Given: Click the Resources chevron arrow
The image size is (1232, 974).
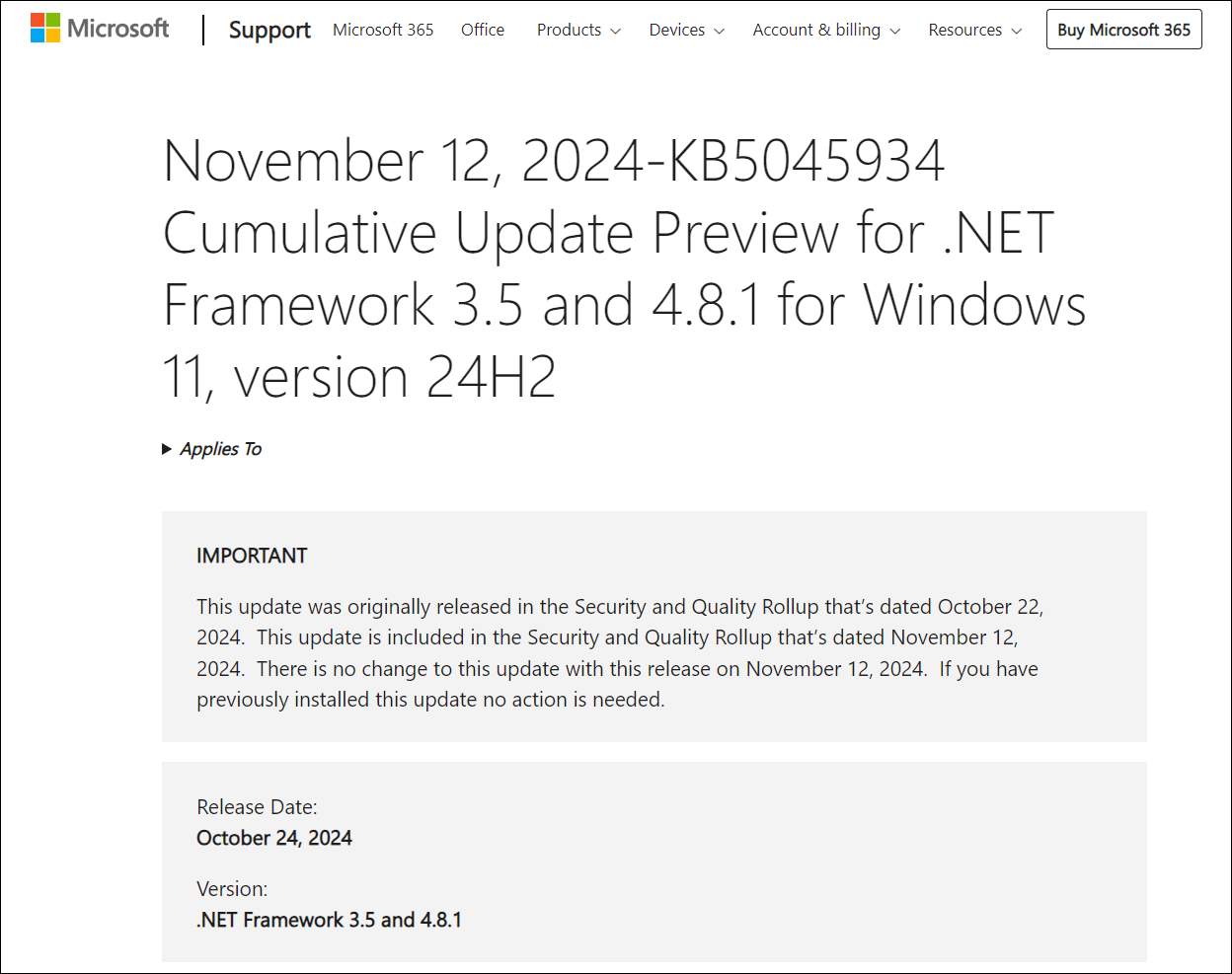Looking at the screenshot, I should pos(1017,32).
